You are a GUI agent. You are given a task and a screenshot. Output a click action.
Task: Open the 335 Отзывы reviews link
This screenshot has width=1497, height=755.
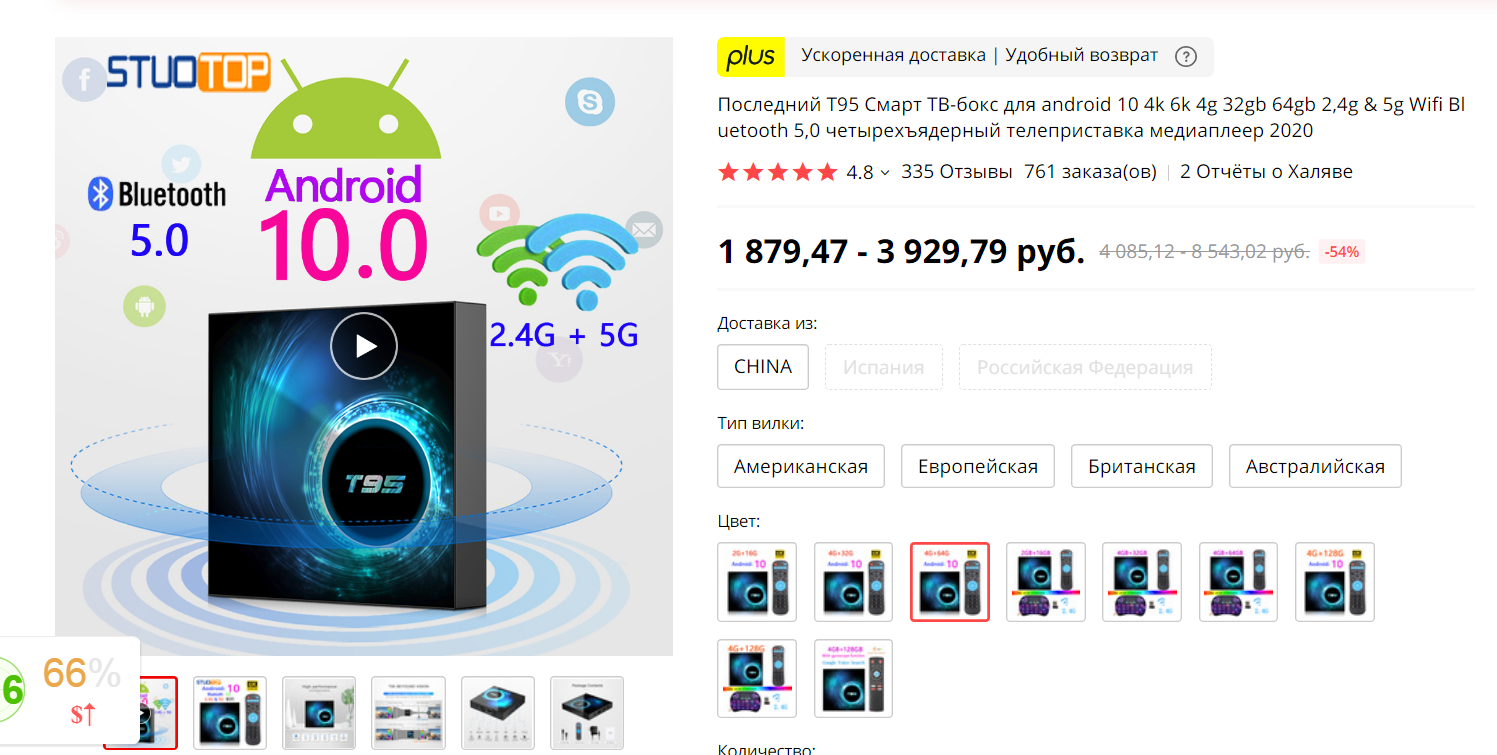point(956,171)
